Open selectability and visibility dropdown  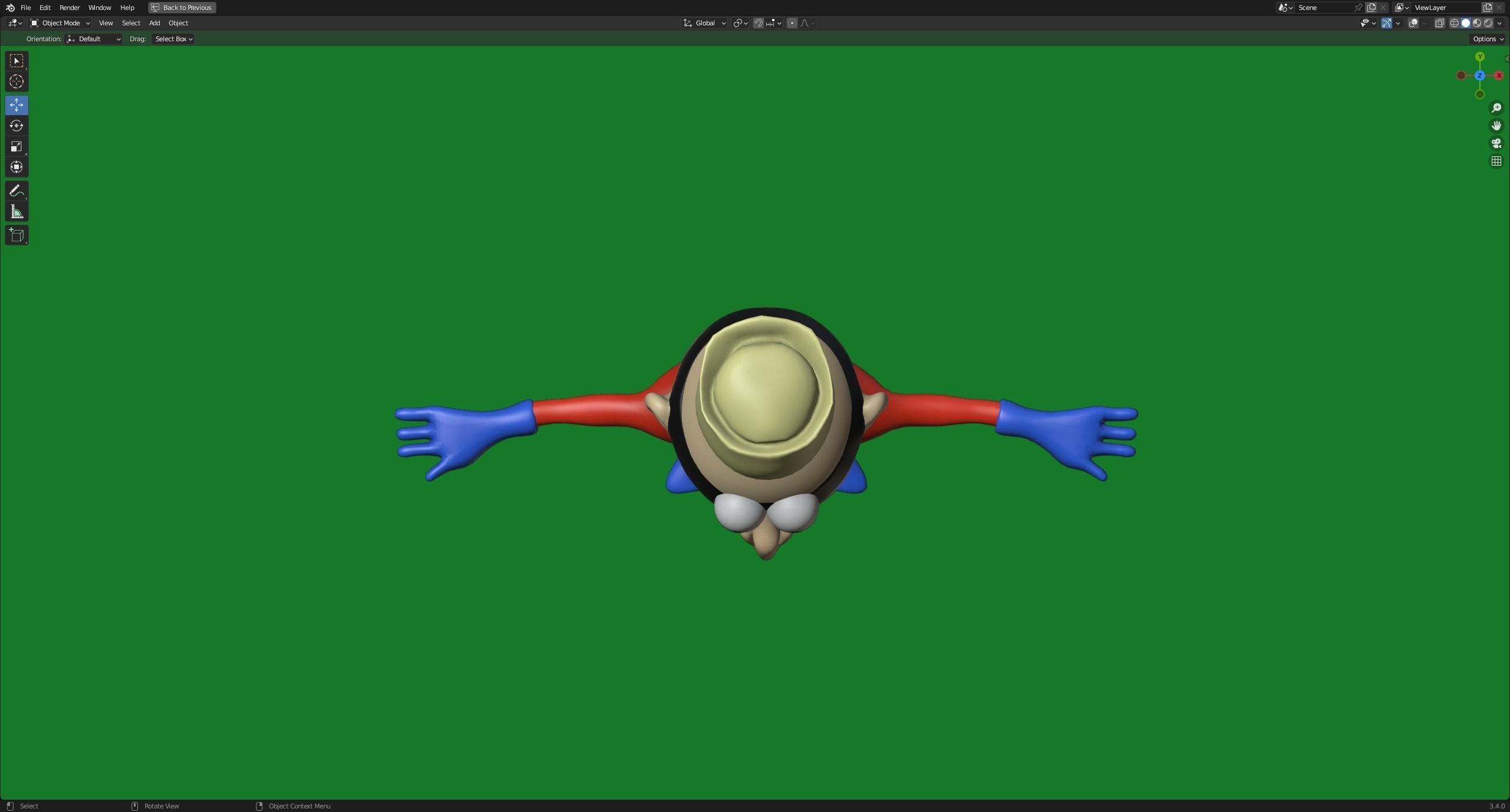pyautogui.click(x=1368, y=23)
